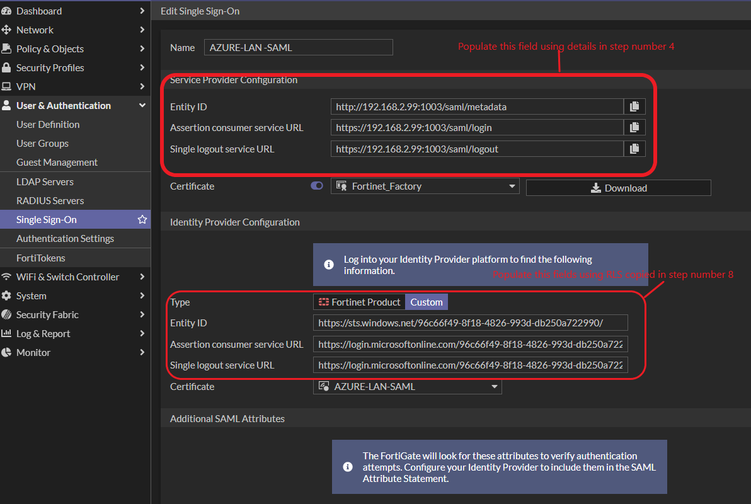751x504 pixels.
Task: Click the System gear icon
Action: pyautogui.click(x=6, y=296)
